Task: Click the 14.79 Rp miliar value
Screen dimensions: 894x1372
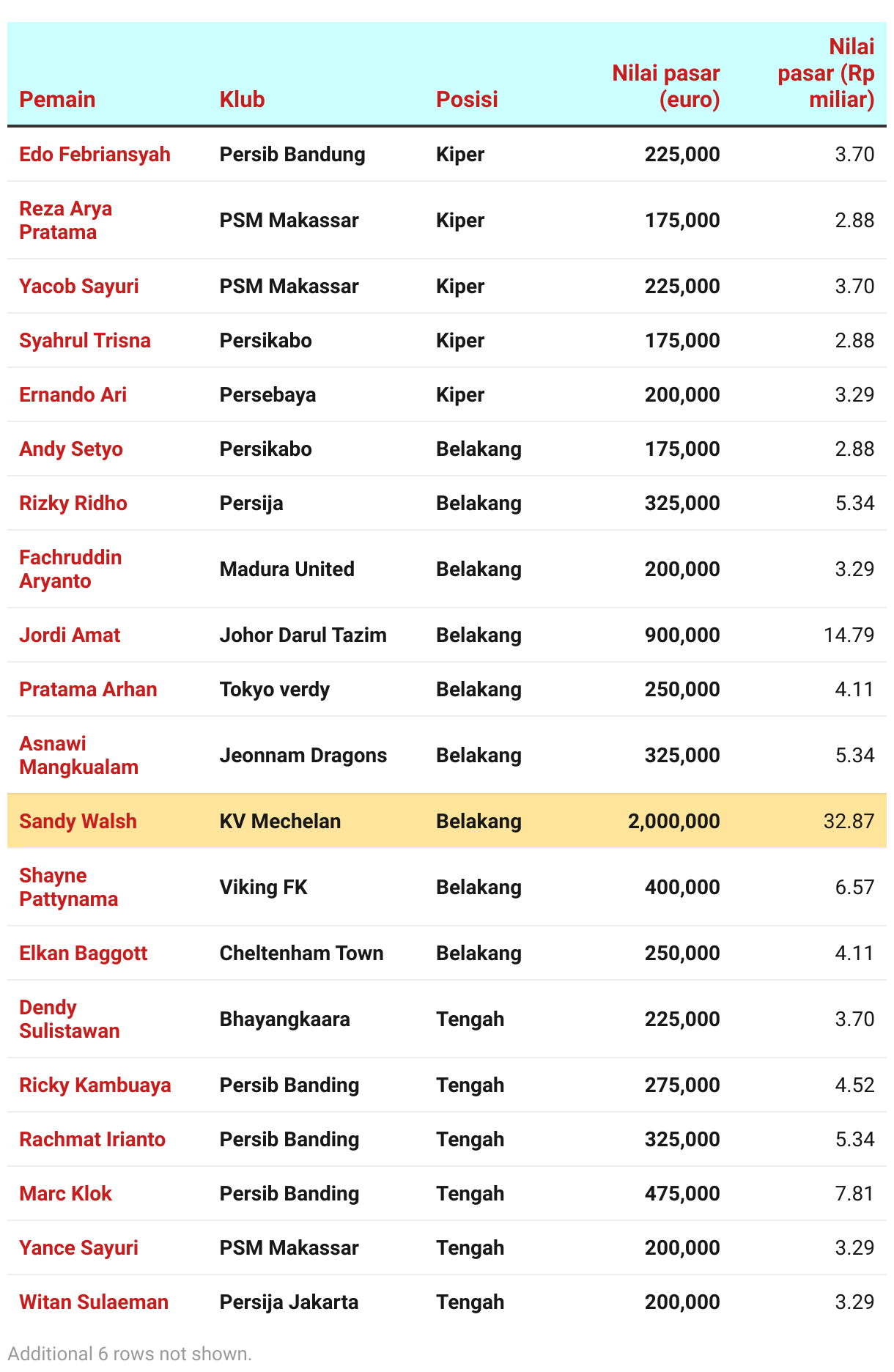Action: pos(849,635)
